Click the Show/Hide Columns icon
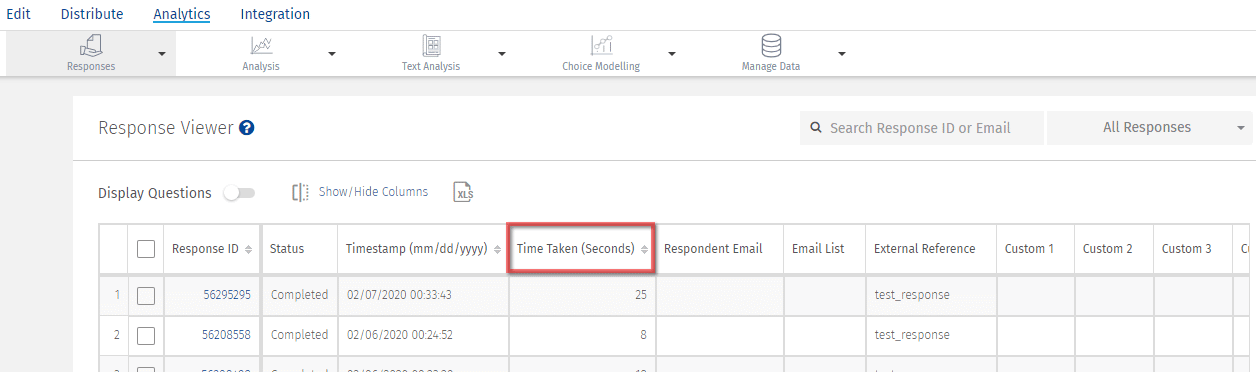This screenshot has width=1256, height=372. (300, 192)
